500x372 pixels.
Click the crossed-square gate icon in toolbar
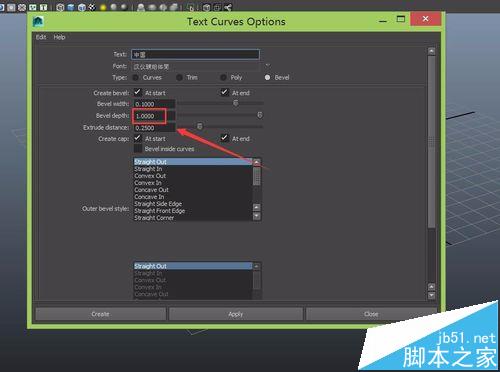22,7
